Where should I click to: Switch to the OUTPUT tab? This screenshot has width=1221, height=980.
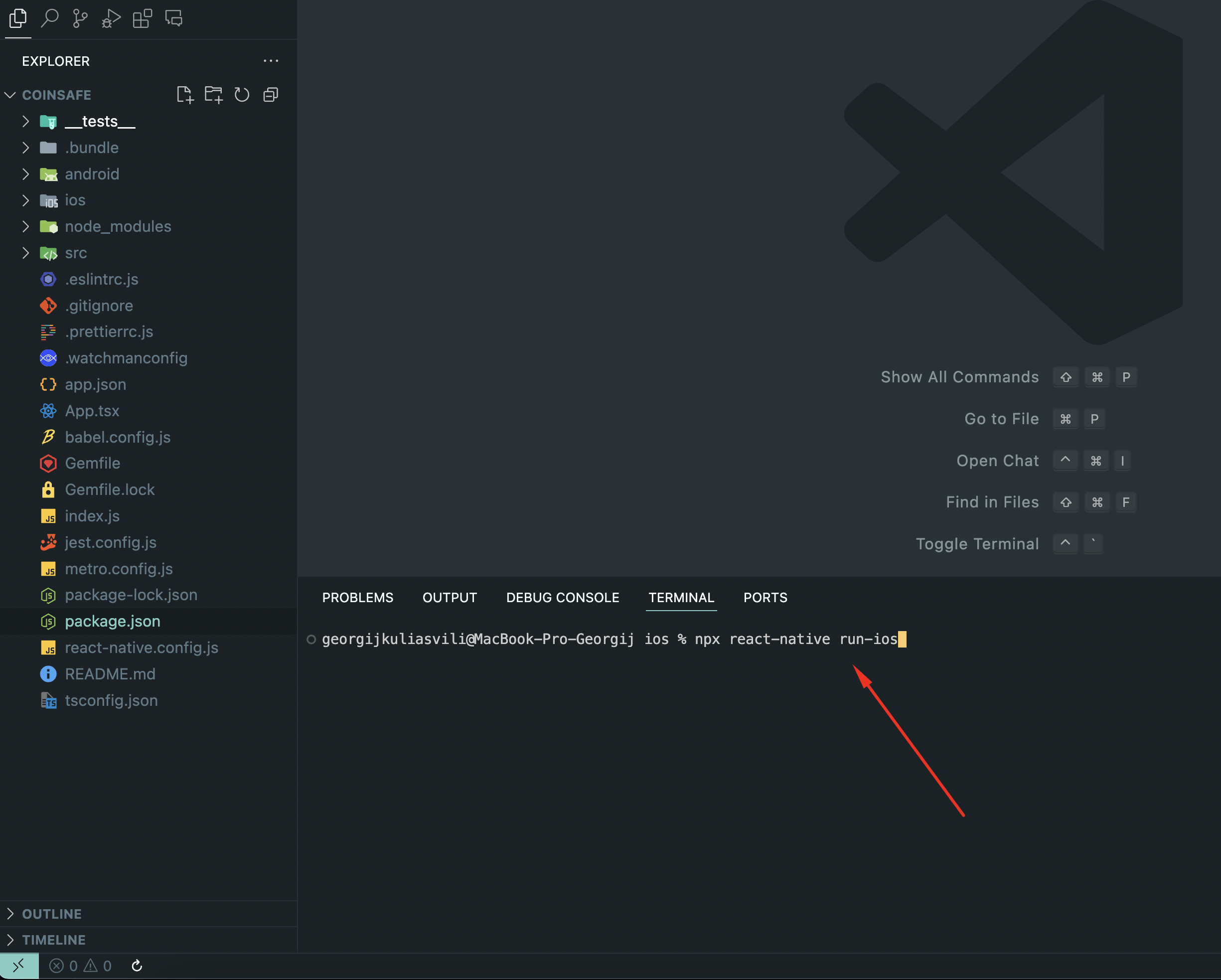pos(450,598)
